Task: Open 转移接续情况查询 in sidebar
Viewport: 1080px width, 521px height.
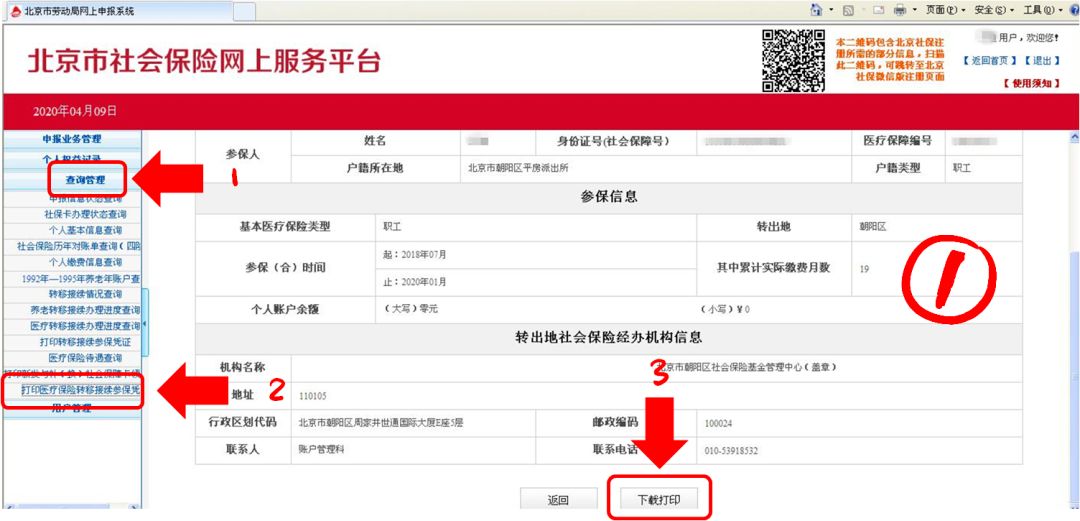Action: [x=85, y=294]
